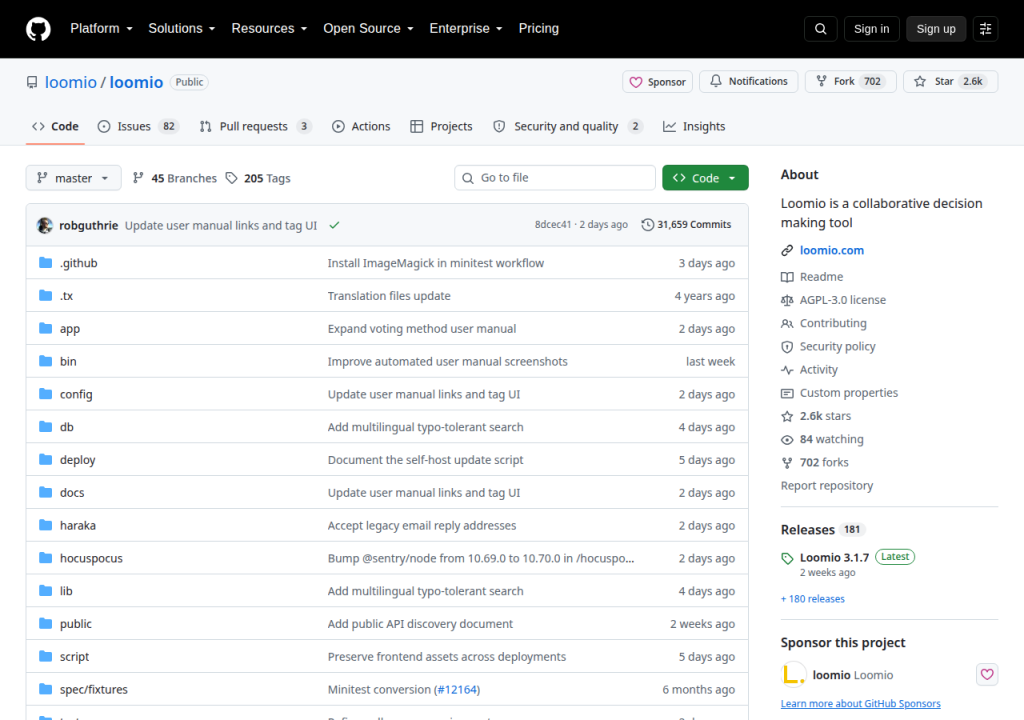Screen dimensions: 1024x720
Task: Click the spec/fixtures folder icon
Action: (x=45, y=689)
